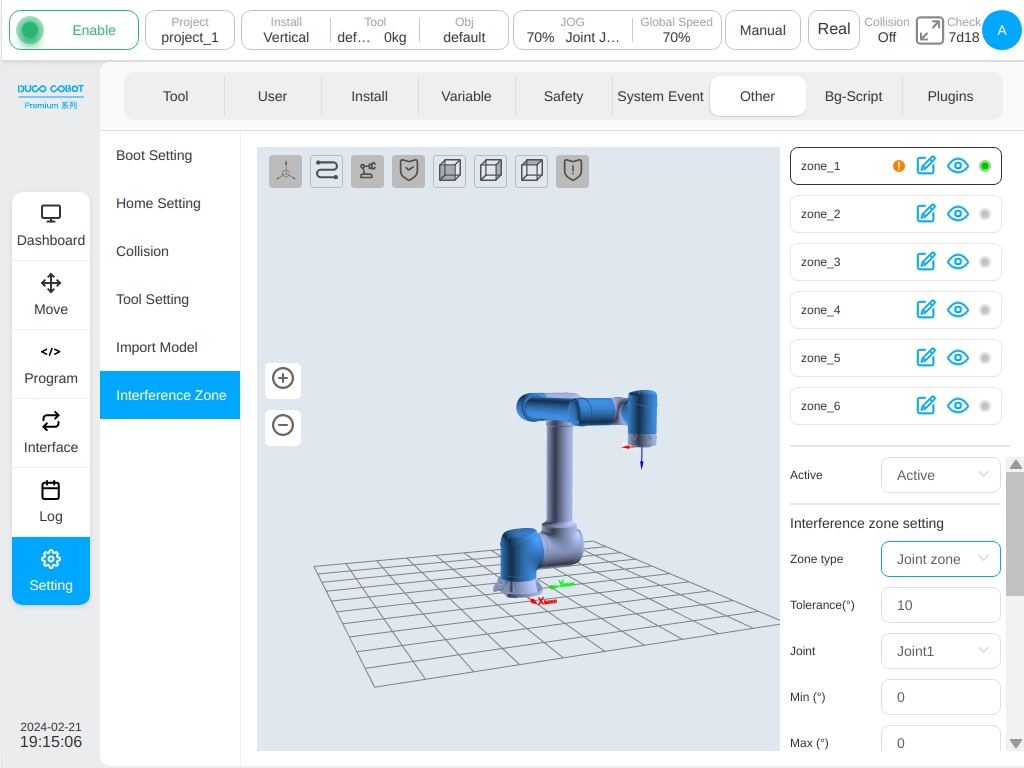Open the Zone type Joint zone dropdown

[940, 559]
